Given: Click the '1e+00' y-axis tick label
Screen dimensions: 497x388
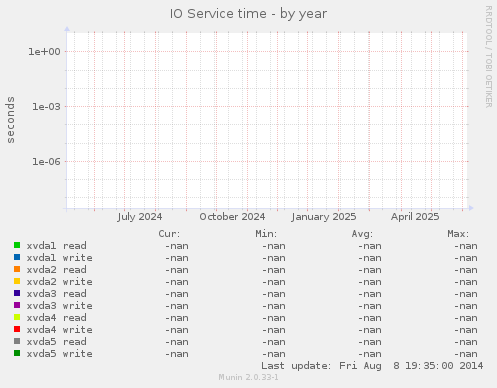Looking at the screenshot, I should 44,52.
